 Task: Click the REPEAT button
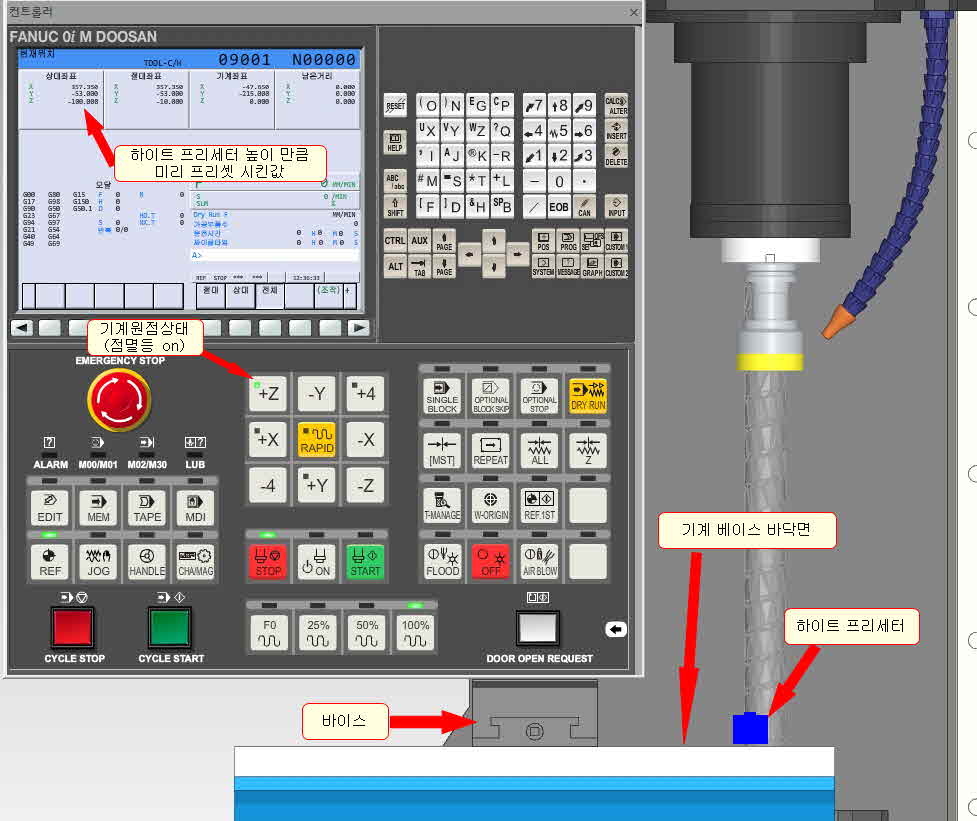pos(491,451)
